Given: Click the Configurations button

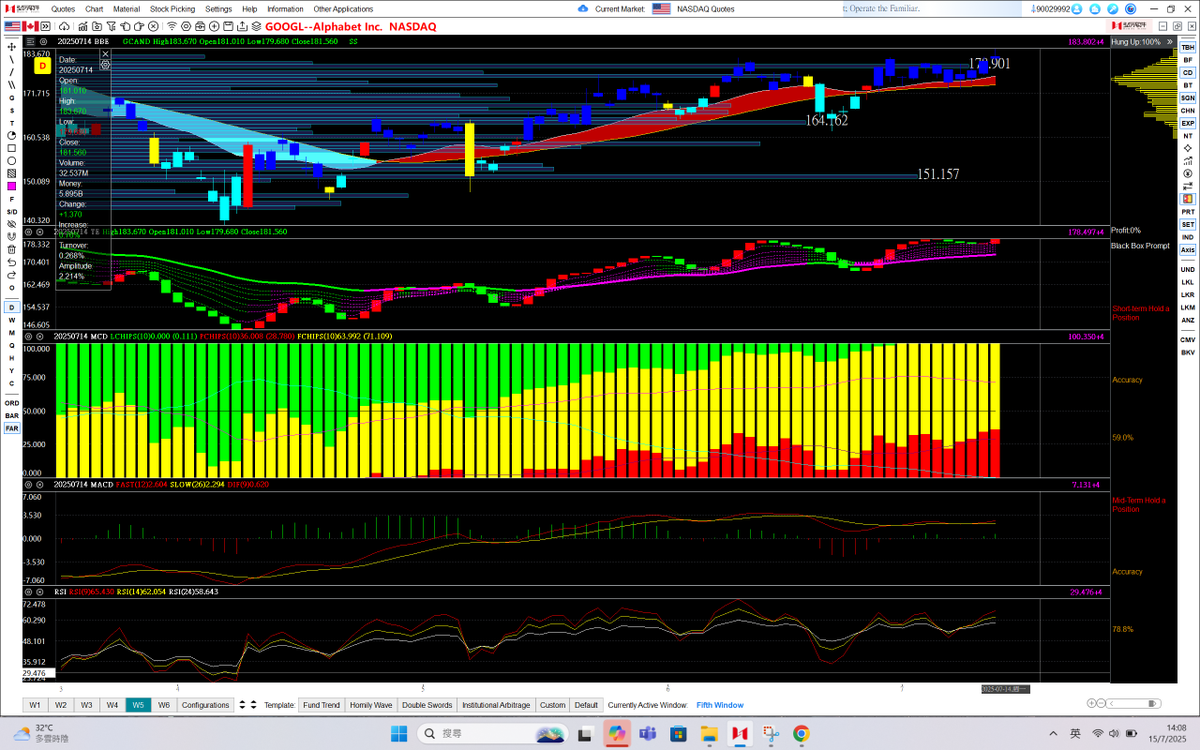Looking at the screenshot, I should (x=205, y=705).
